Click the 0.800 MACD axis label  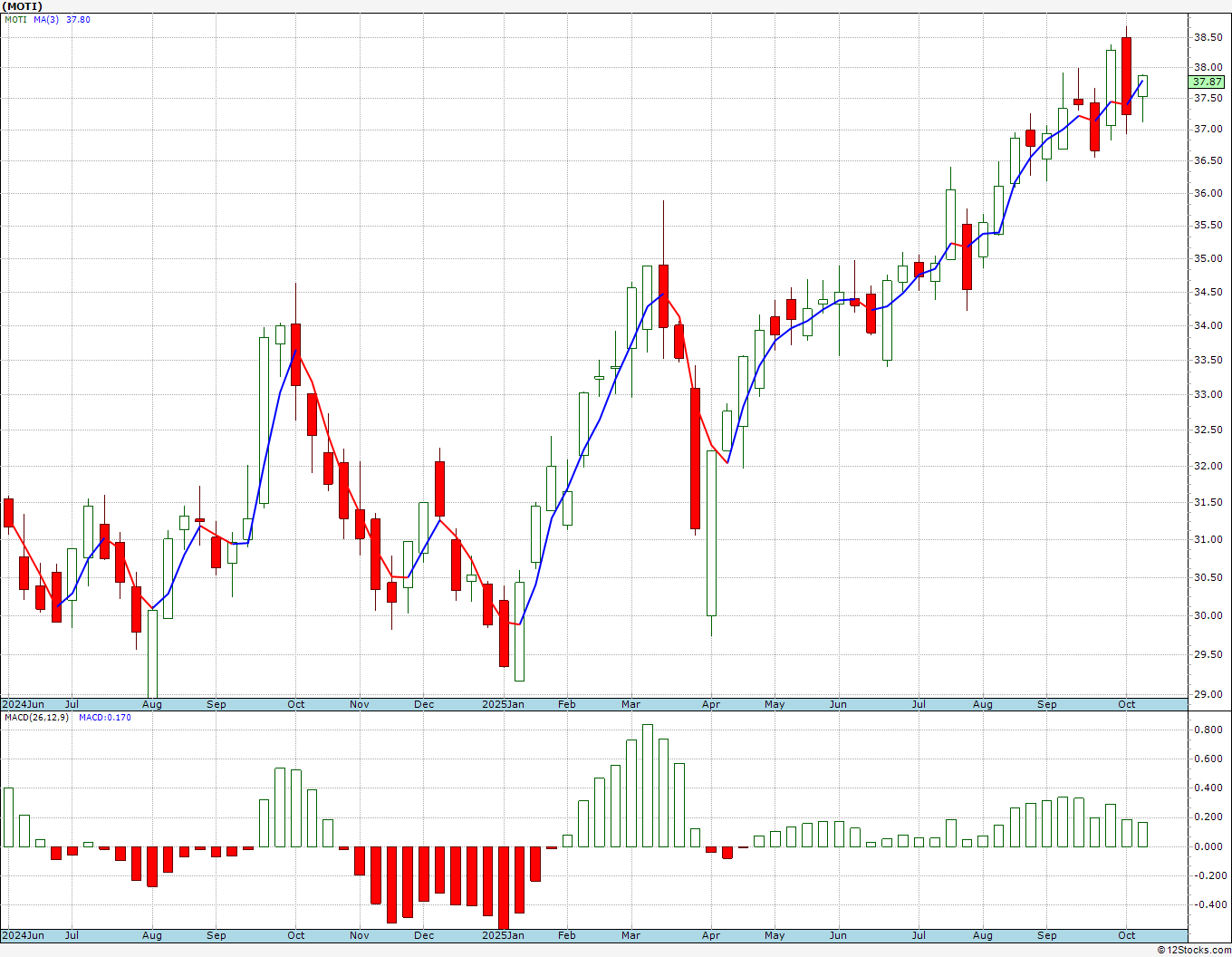(1208, 730)
